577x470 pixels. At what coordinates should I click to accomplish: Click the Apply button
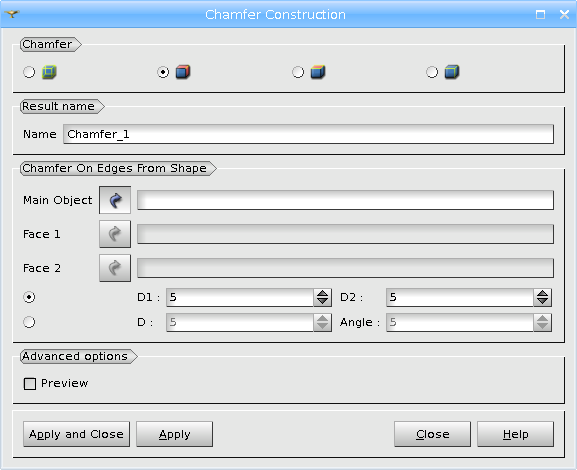(x=174, y=434)
